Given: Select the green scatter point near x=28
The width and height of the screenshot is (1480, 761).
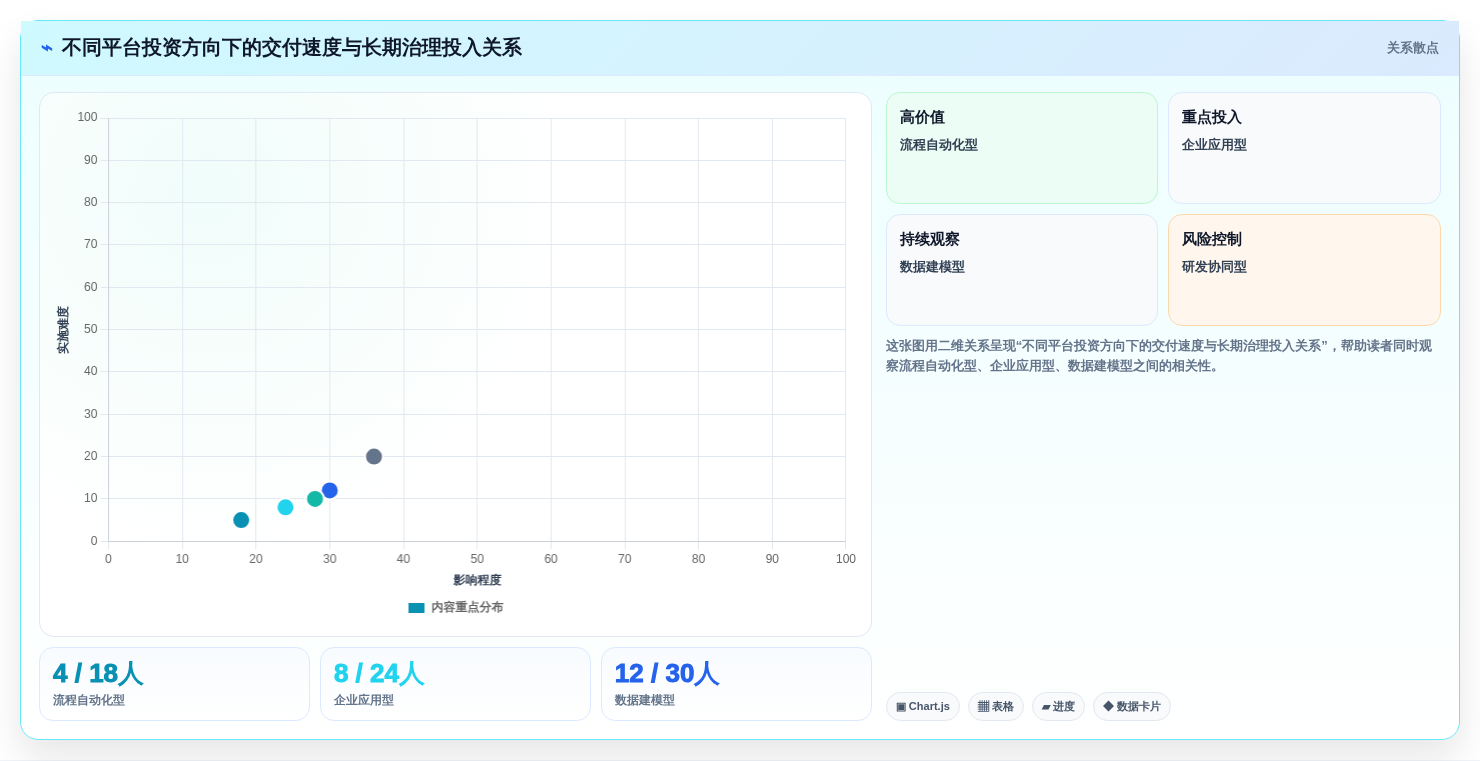Looking at the screenshot, I should 315,499.
